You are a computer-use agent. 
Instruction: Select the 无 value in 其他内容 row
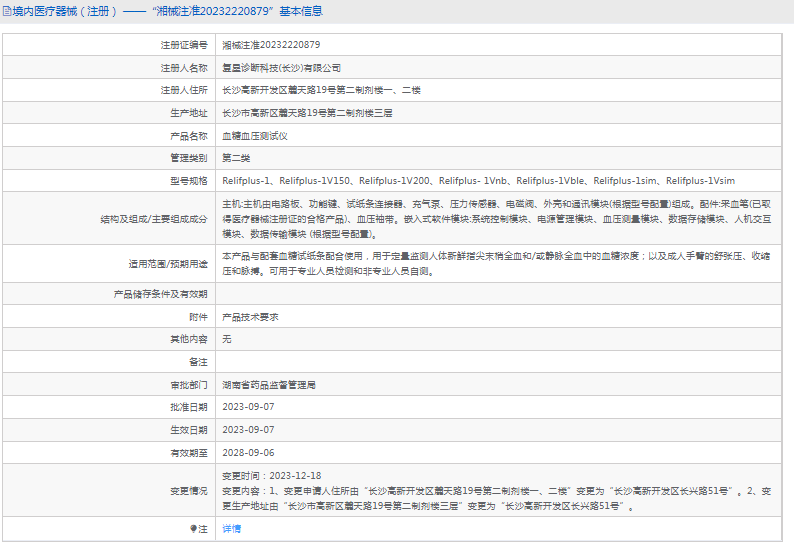(227, 339)
